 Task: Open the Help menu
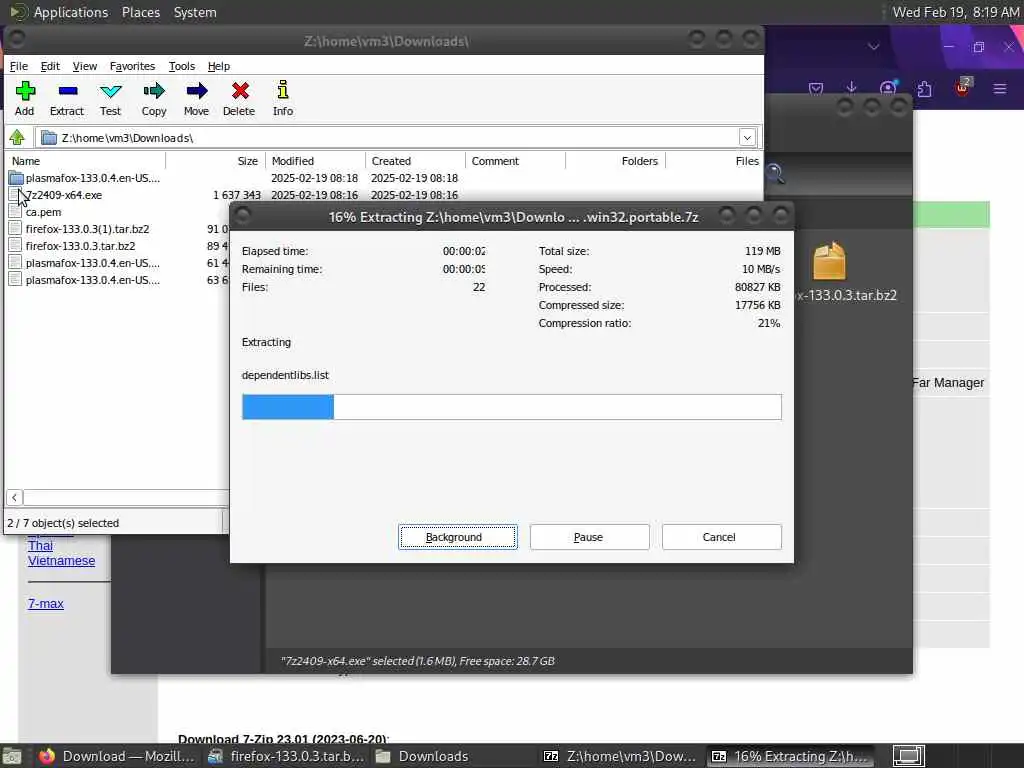(x=219, y=66)
